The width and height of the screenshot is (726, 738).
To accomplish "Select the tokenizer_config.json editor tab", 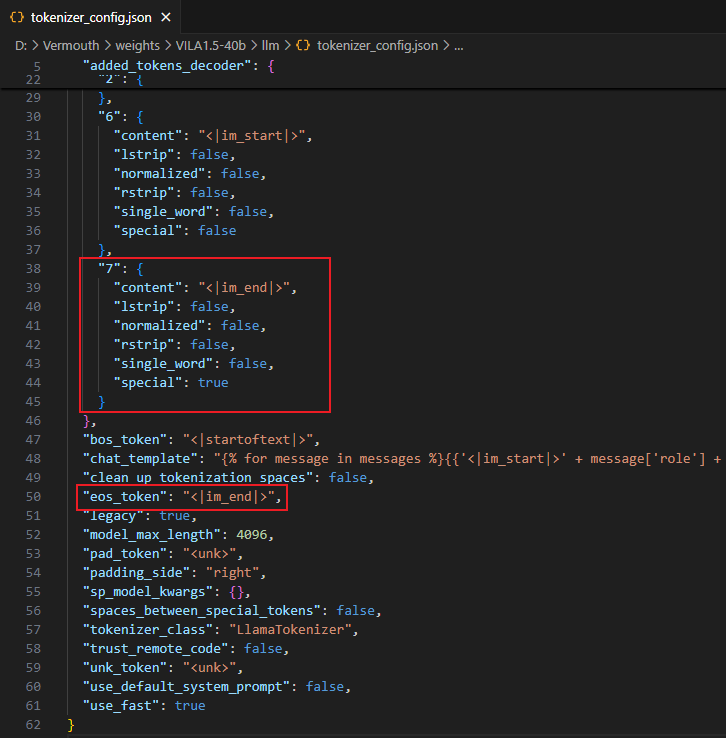I will coord(90,17).
